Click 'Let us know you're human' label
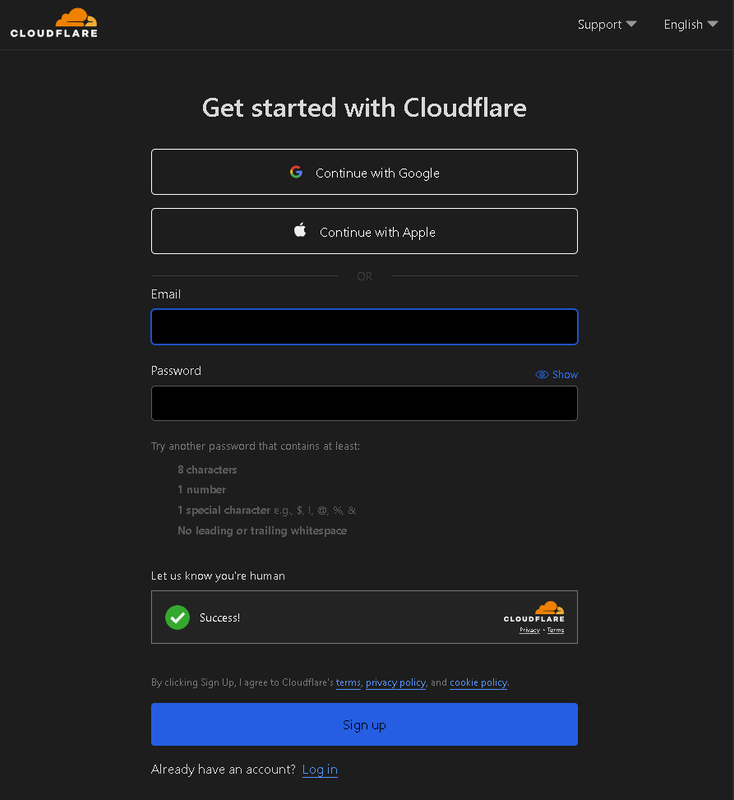 (218, 576)
